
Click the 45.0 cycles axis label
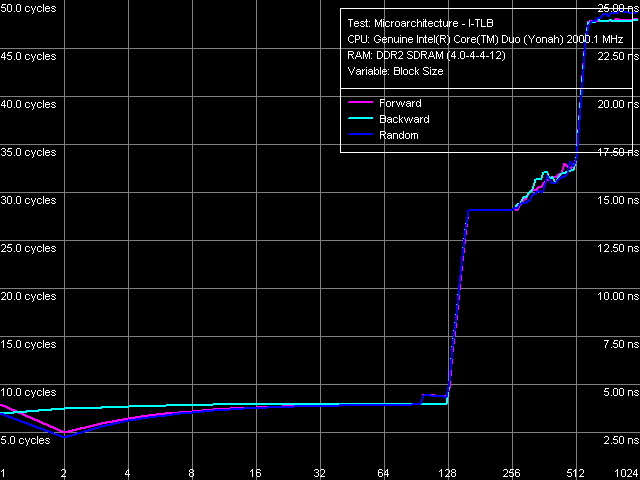pyautogui.click(x=28, y=56)
